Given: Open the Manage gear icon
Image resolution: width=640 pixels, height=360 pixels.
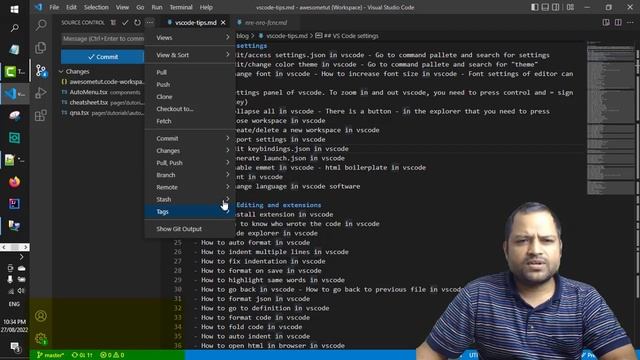Looking at the screenshot, I should [x=41, y=338].
